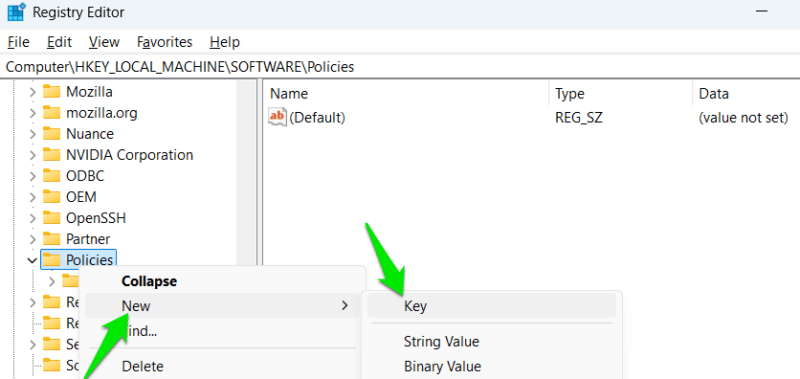
Task: Create a new String Value
Action: coord(491,341)
